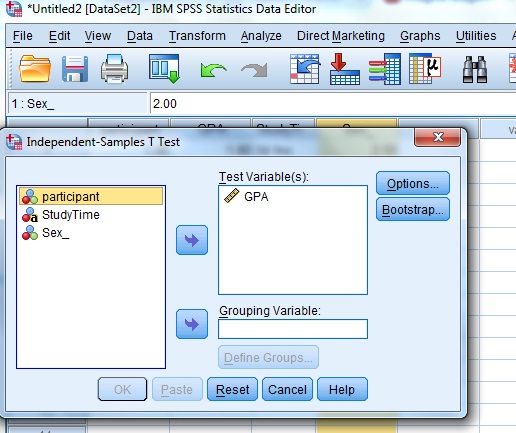Click the Reset button

coord(232,389)
